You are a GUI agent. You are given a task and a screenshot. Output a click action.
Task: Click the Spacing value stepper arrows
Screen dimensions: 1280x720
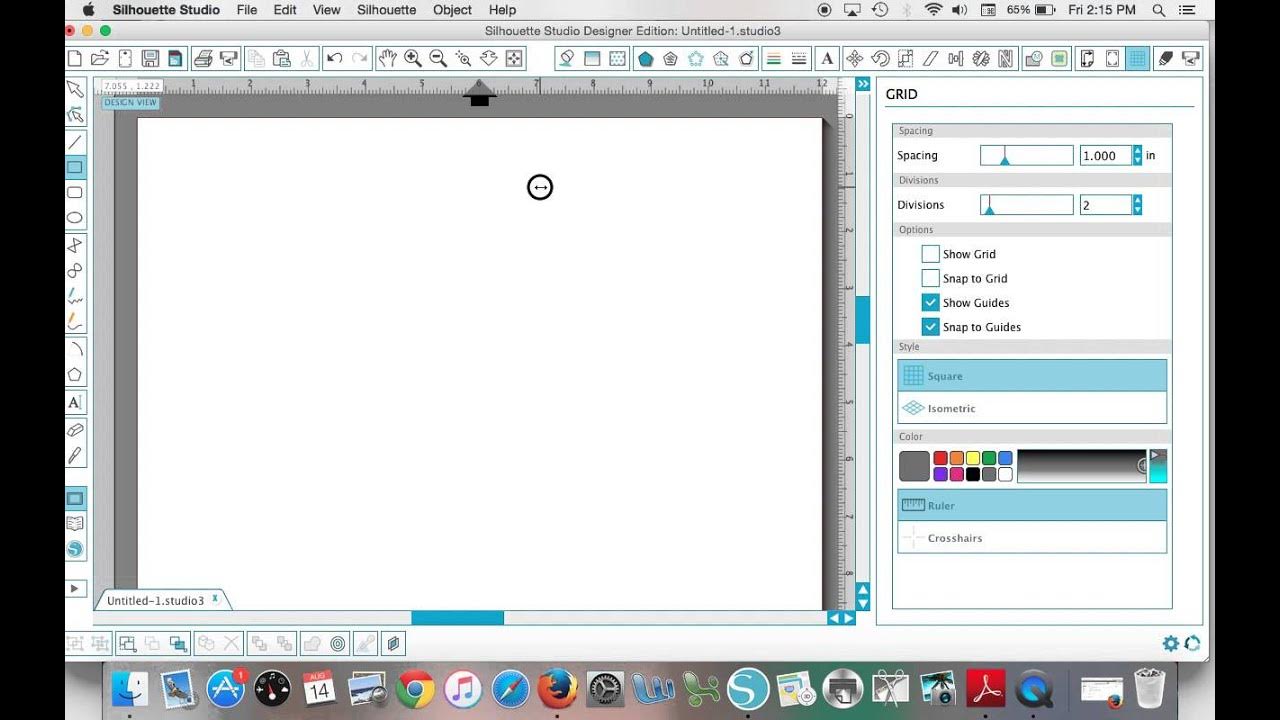(1137, 155)
